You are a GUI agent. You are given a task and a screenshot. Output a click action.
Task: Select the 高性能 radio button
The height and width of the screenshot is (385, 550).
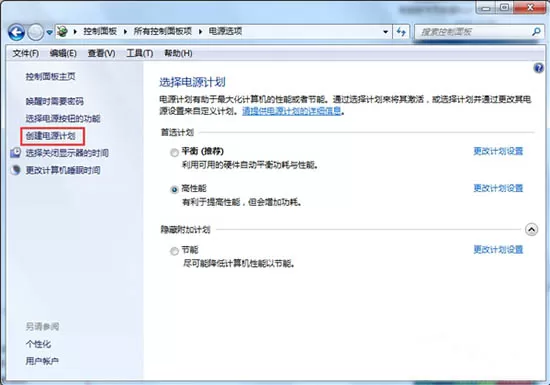pyautogui.click(x=174, y=190)
